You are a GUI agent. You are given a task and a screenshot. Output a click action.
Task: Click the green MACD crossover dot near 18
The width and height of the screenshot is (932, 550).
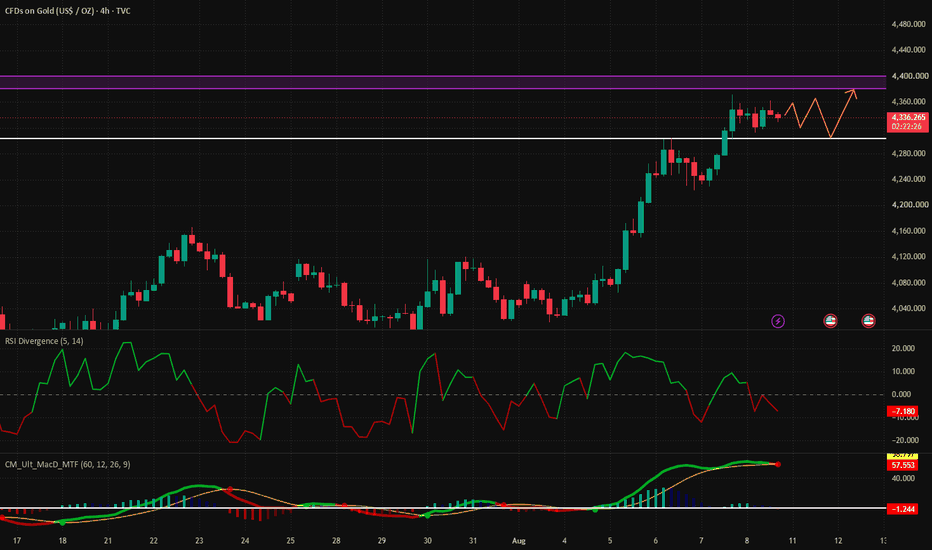[x=62, y=522]
